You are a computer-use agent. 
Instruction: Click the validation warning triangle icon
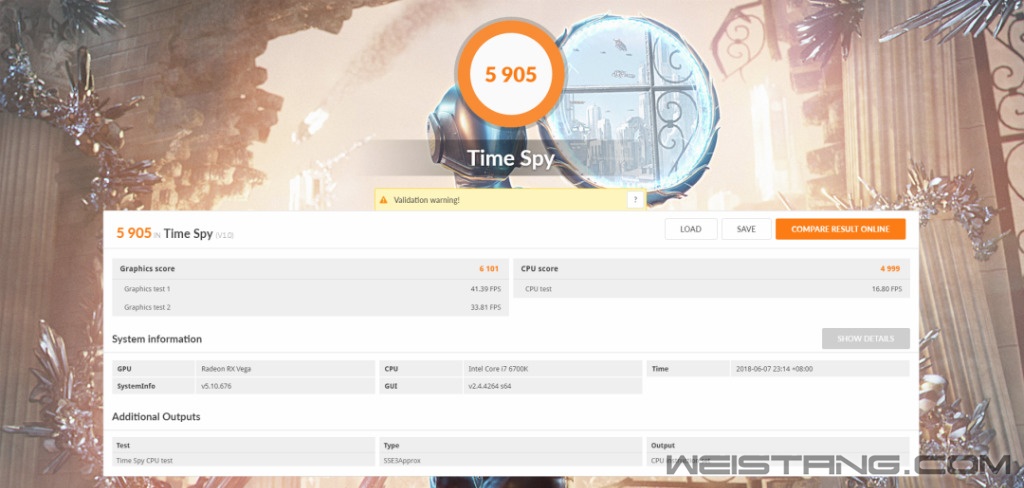click(x=383, y=200)
